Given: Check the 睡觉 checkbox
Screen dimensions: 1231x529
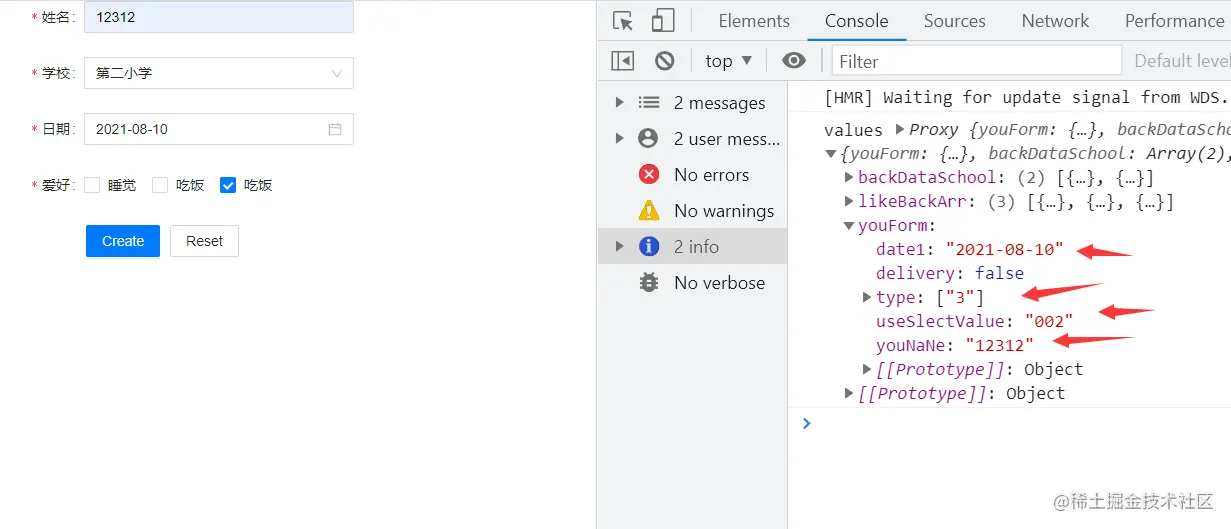Looking at the screenshot, I should pyautogui.click(x=92, y=185).
